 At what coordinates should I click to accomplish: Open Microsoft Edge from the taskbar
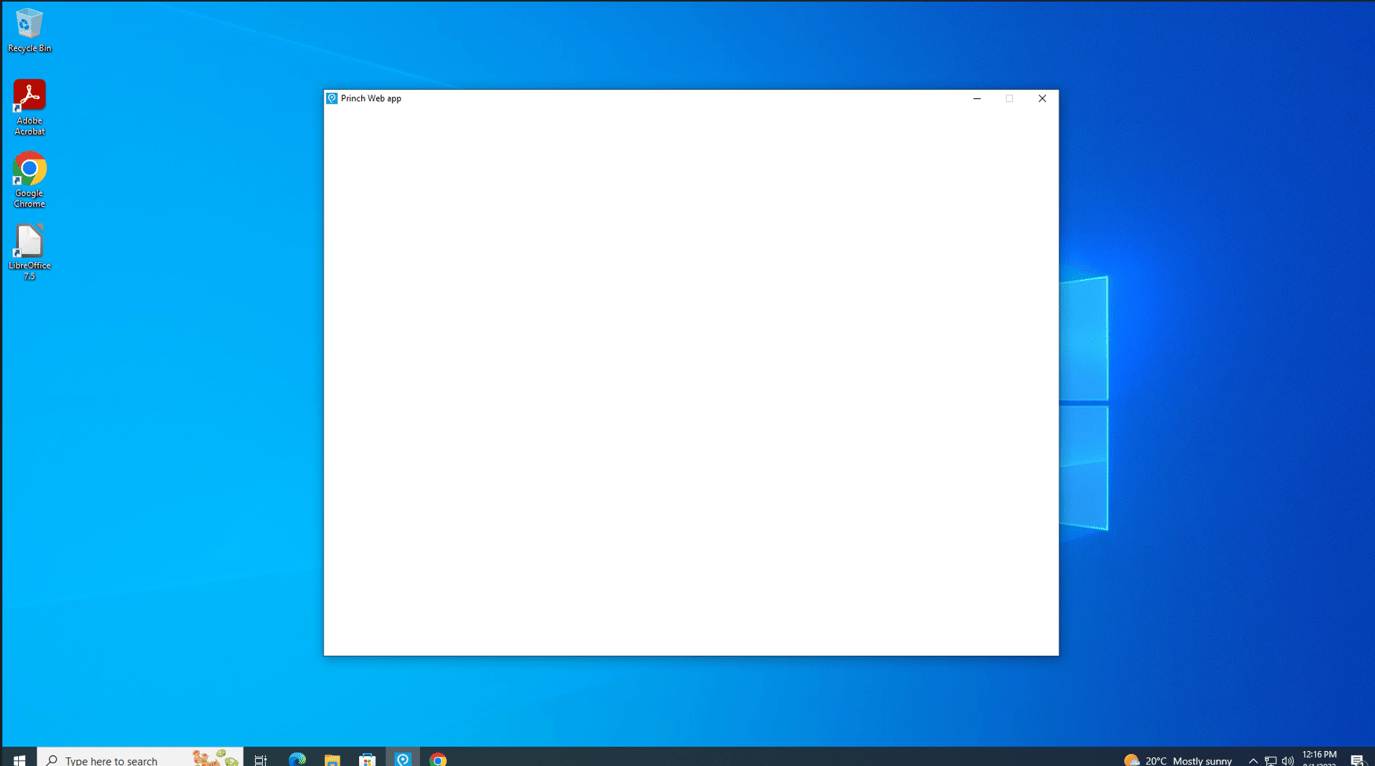pyautogui.click(x=296, y=759)
